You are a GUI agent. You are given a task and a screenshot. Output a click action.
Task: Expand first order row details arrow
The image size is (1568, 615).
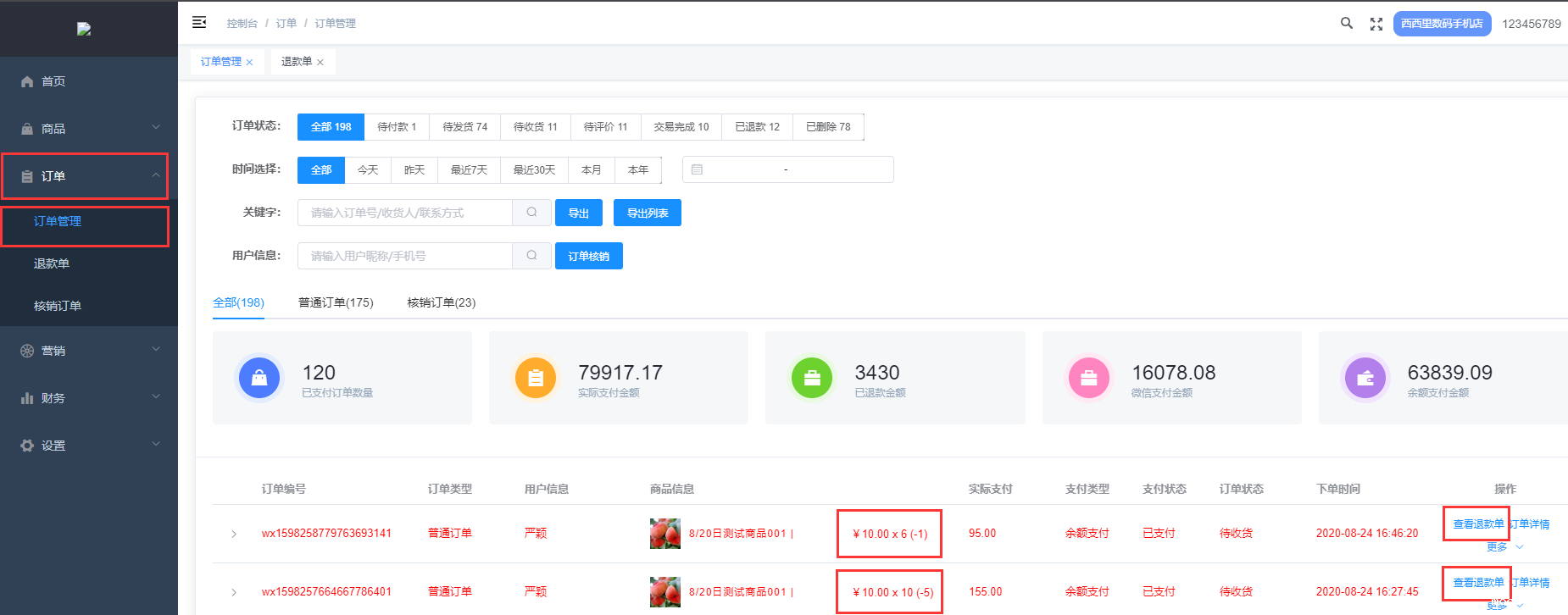tap(234, 534)
